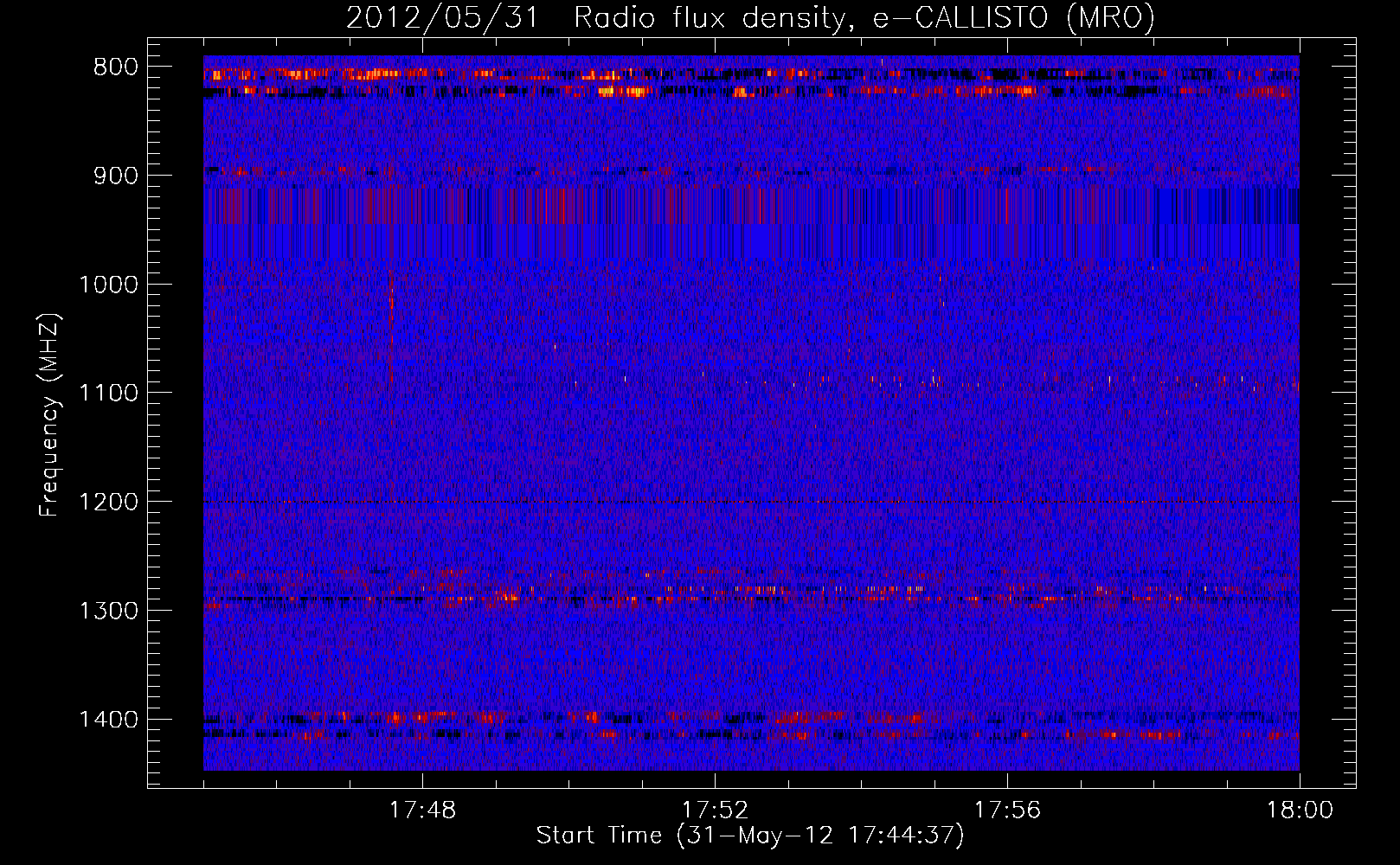Viewport: 1400px width, 865px height.
Task: Select the 800 frequency axis label
Action: [116, 67]
